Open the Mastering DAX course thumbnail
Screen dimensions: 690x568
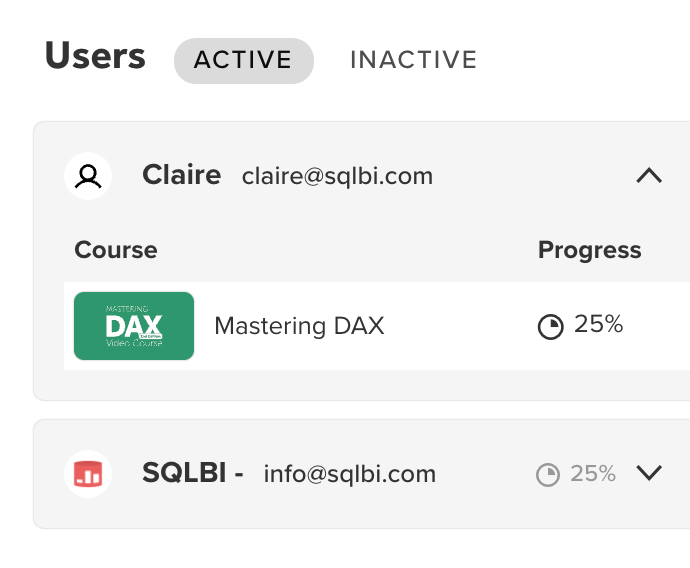[134, 326]
